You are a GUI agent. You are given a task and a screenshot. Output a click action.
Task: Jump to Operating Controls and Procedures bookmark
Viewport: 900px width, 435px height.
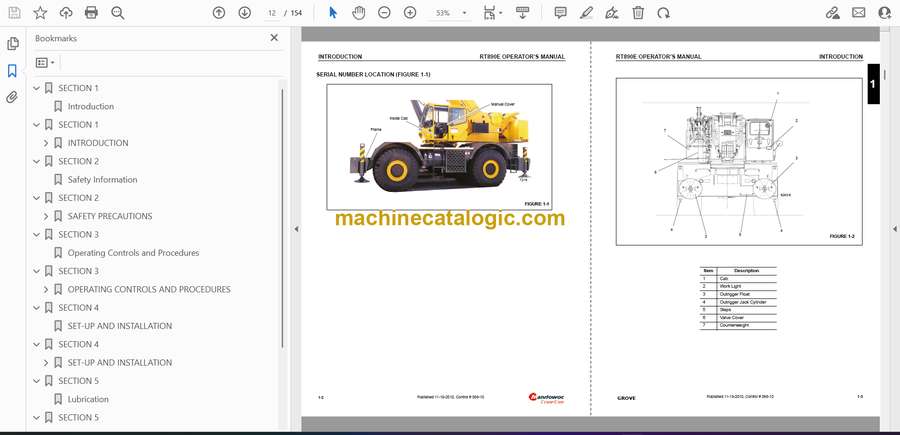pos(133,253)
